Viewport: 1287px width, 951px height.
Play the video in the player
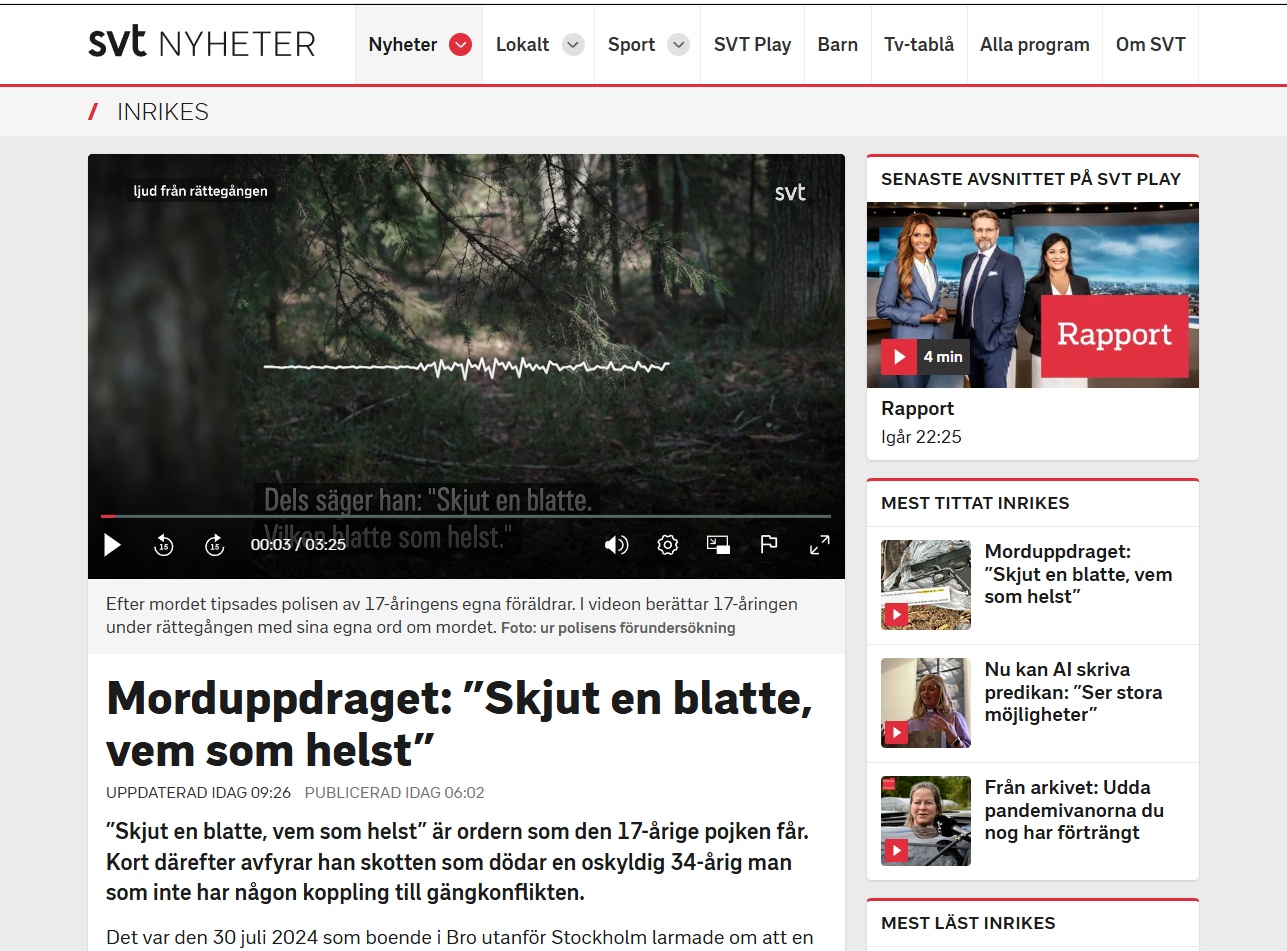113,545
